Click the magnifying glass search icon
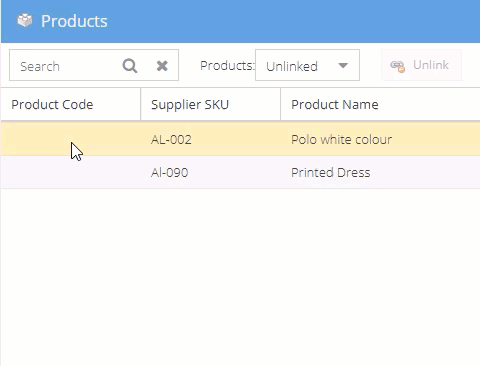 coord(130,66)
